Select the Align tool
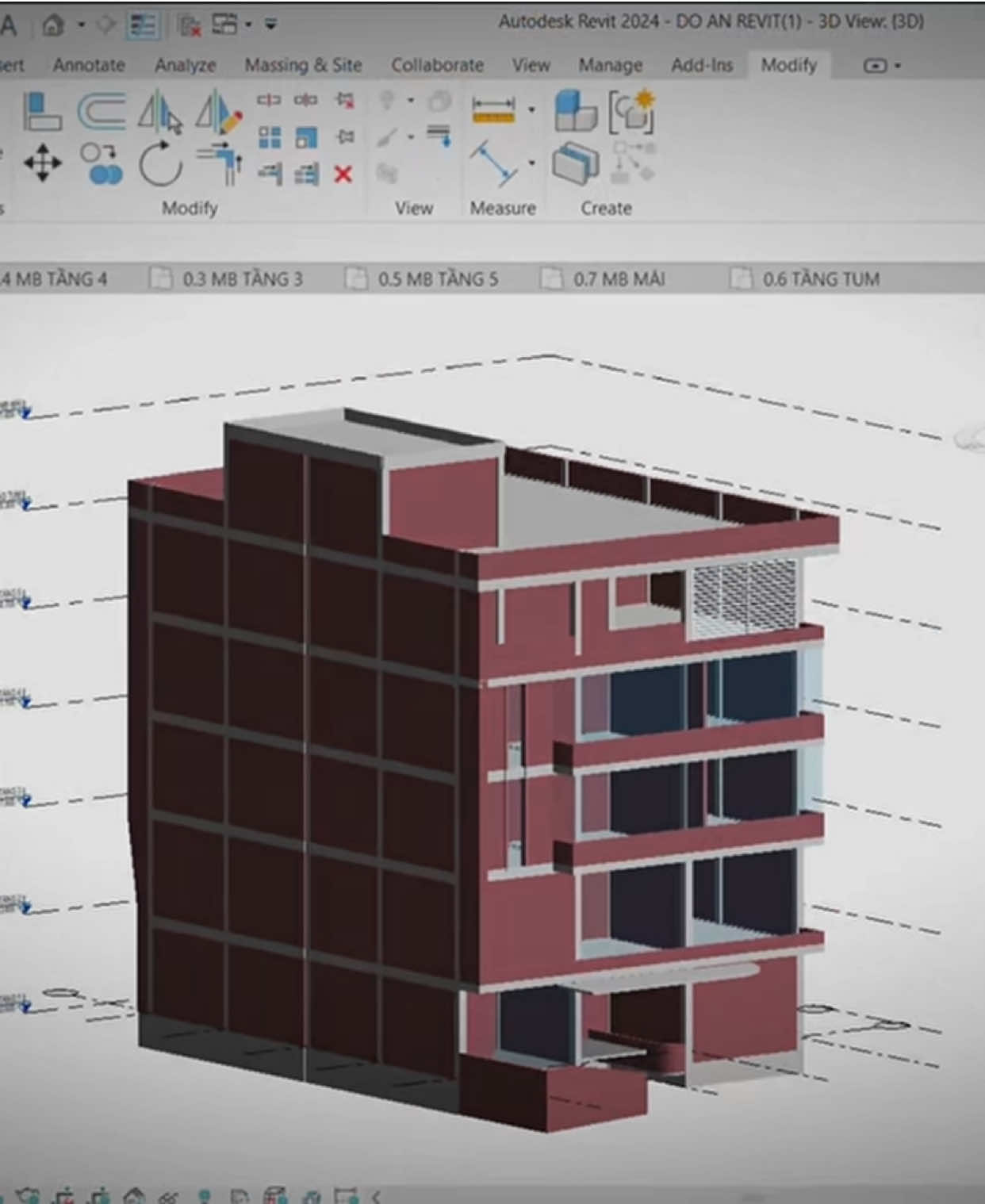The image size is (985, 1204). pyautogui.click(x=41, y=111)
